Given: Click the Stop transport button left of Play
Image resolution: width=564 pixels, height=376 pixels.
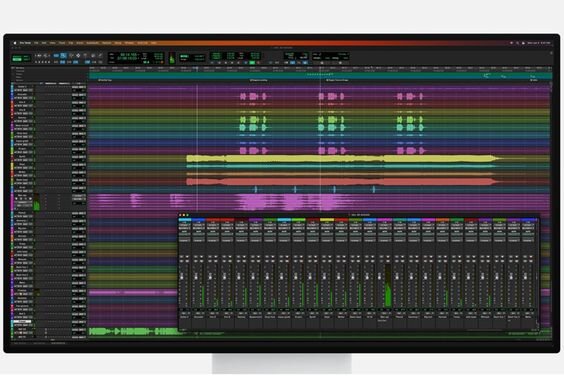Looking at the screenshot, I should (x=246, y=63).
